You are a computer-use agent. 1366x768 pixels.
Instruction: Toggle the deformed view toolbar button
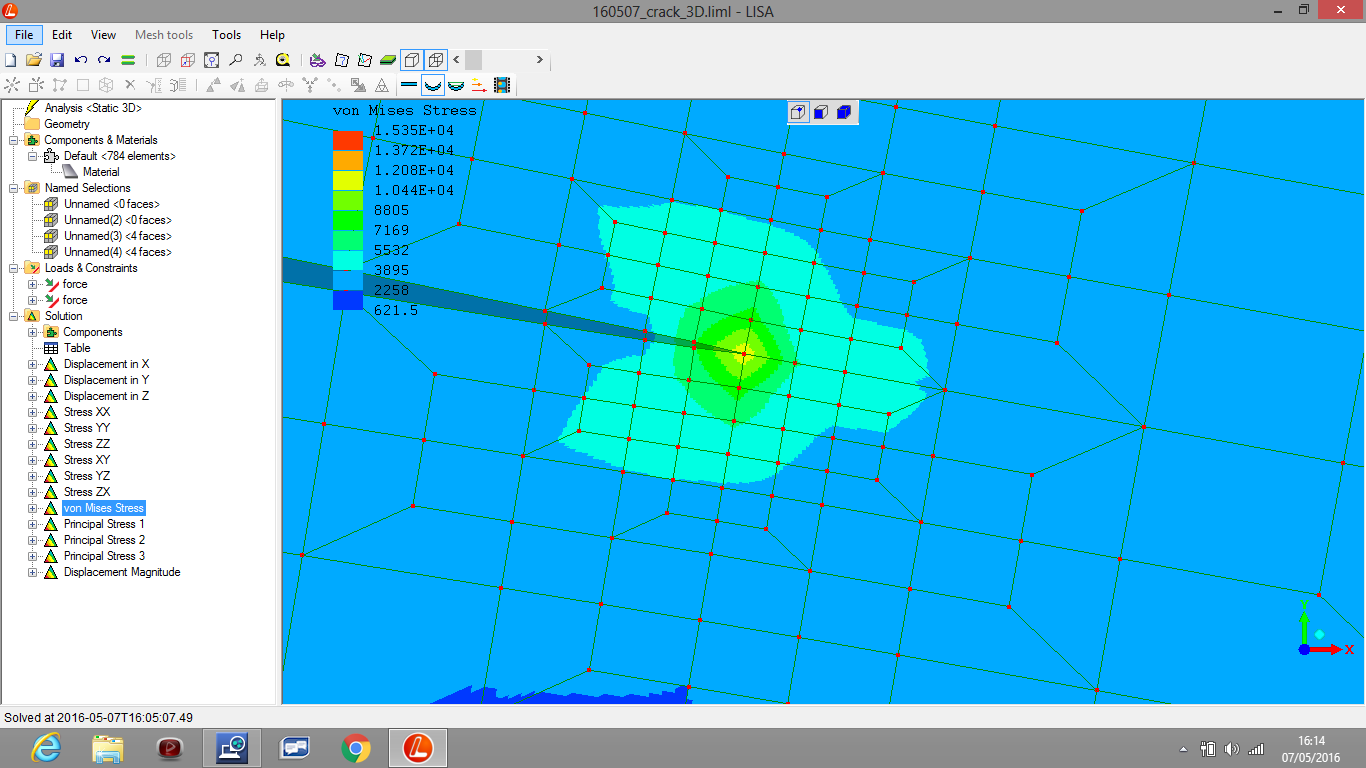(x=432, y=85)
